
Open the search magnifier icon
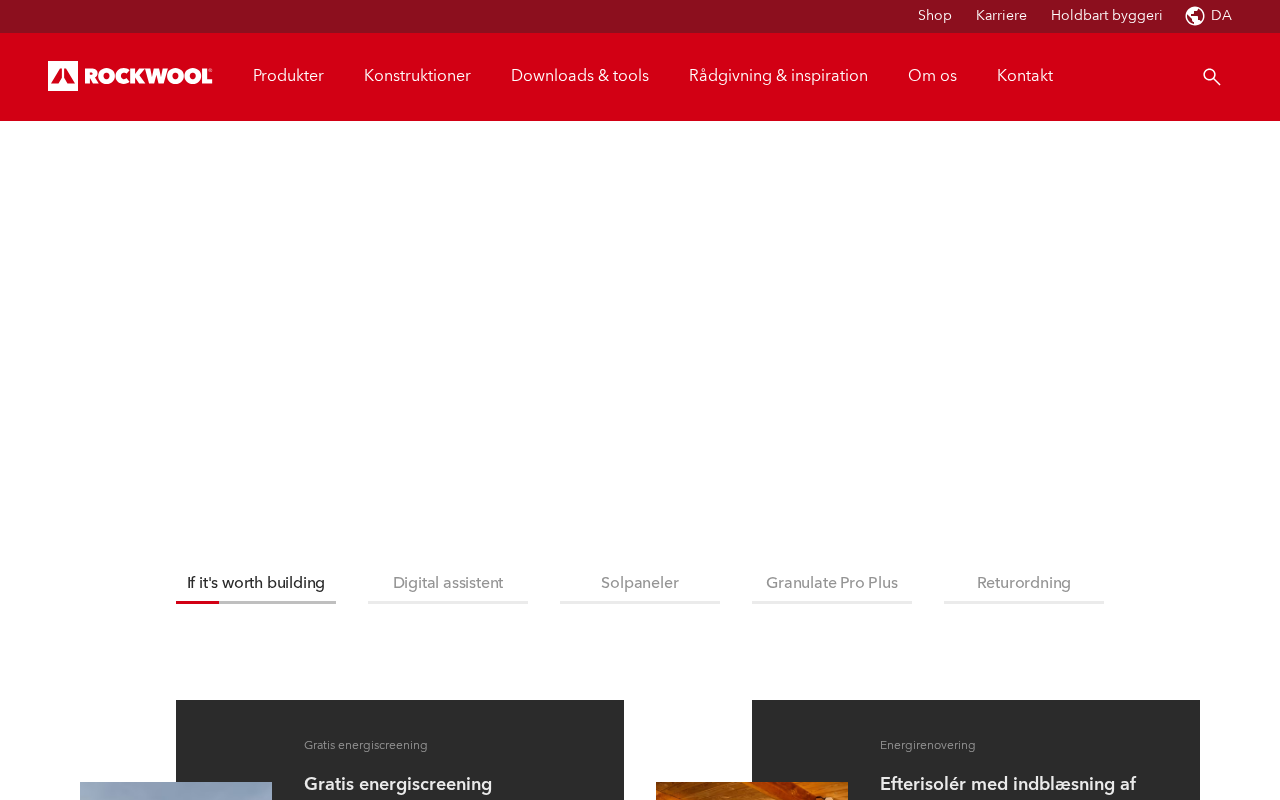pyautogui.click(x=1211, y=77)
